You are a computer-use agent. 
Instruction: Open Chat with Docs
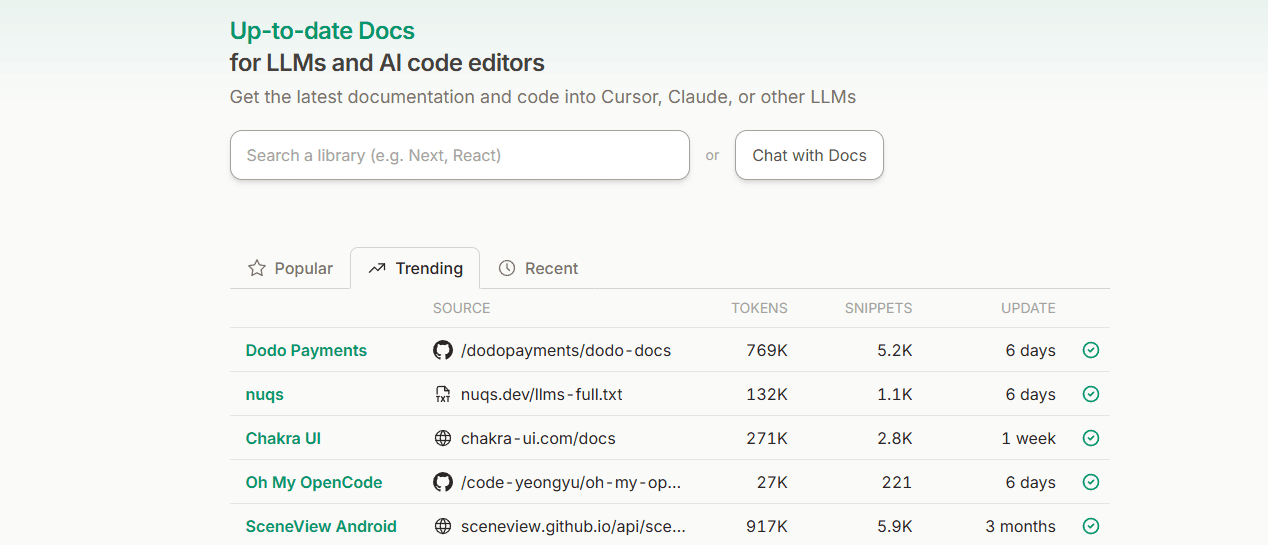click(809, 155)
